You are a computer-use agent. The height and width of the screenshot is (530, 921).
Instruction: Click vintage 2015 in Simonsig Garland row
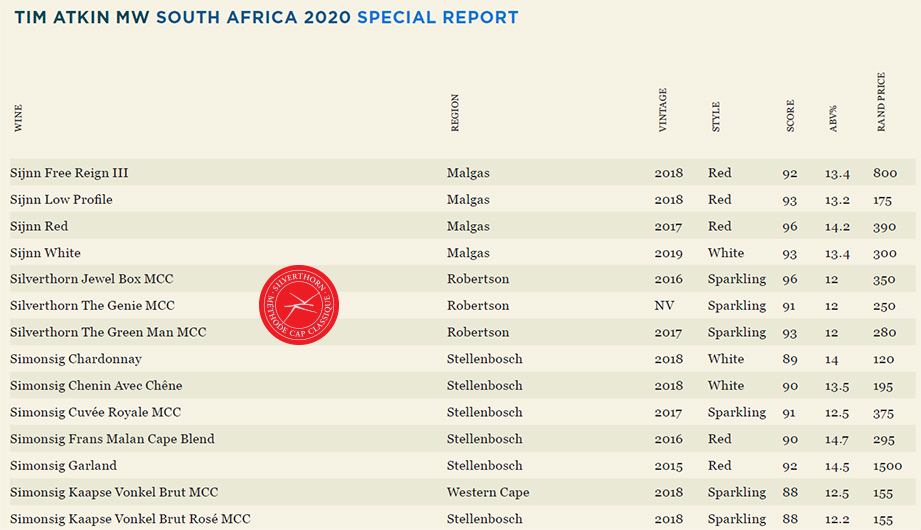click(668, 466)
